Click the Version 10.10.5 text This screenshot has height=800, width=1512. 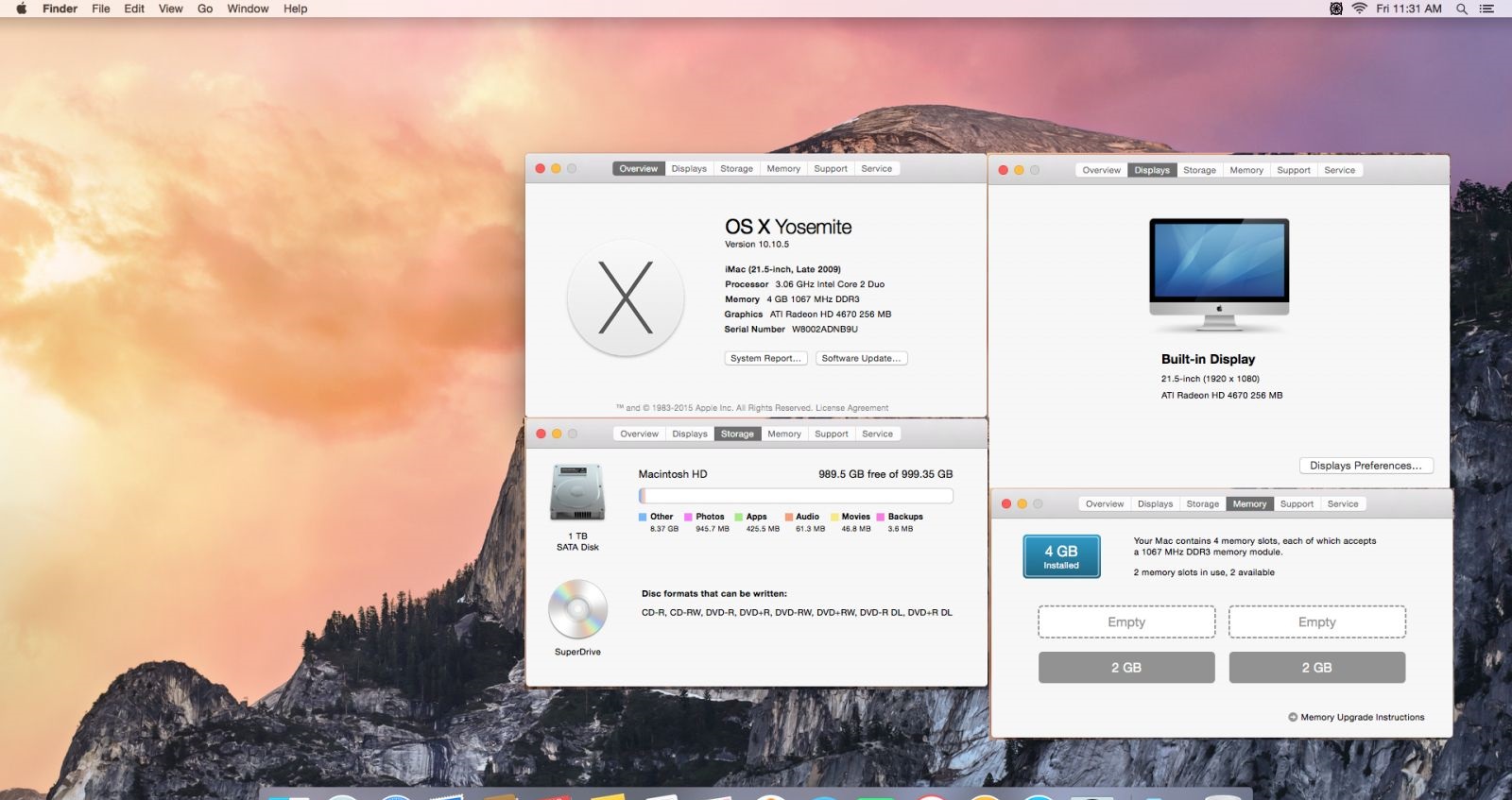(757, 245)
